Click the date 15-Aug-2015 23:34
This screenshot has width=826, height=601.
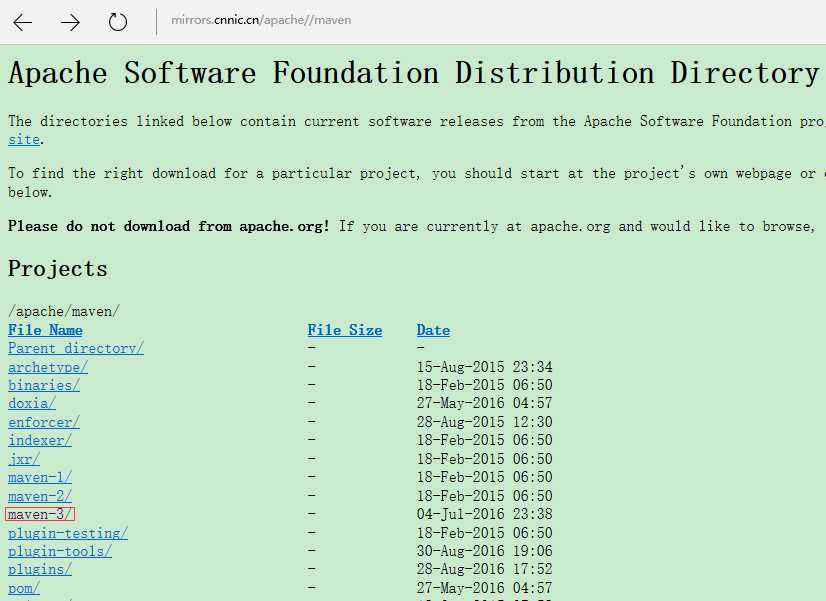[485, 367]
